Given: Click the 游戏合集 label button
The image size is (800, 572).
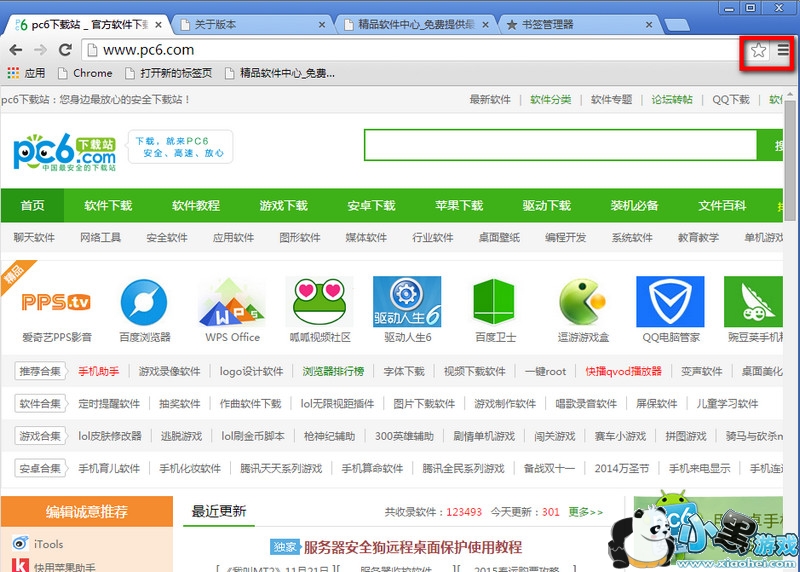Looking at the screenshot, I should tap(40, 436).
